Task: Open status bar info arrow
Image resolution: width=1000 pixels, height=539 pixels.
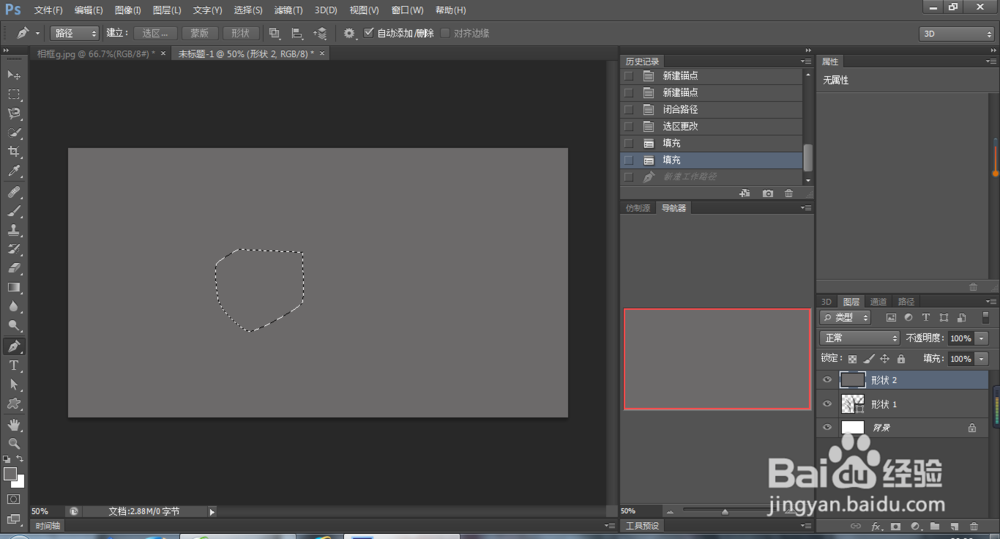Action: click(x=212, y=512)
